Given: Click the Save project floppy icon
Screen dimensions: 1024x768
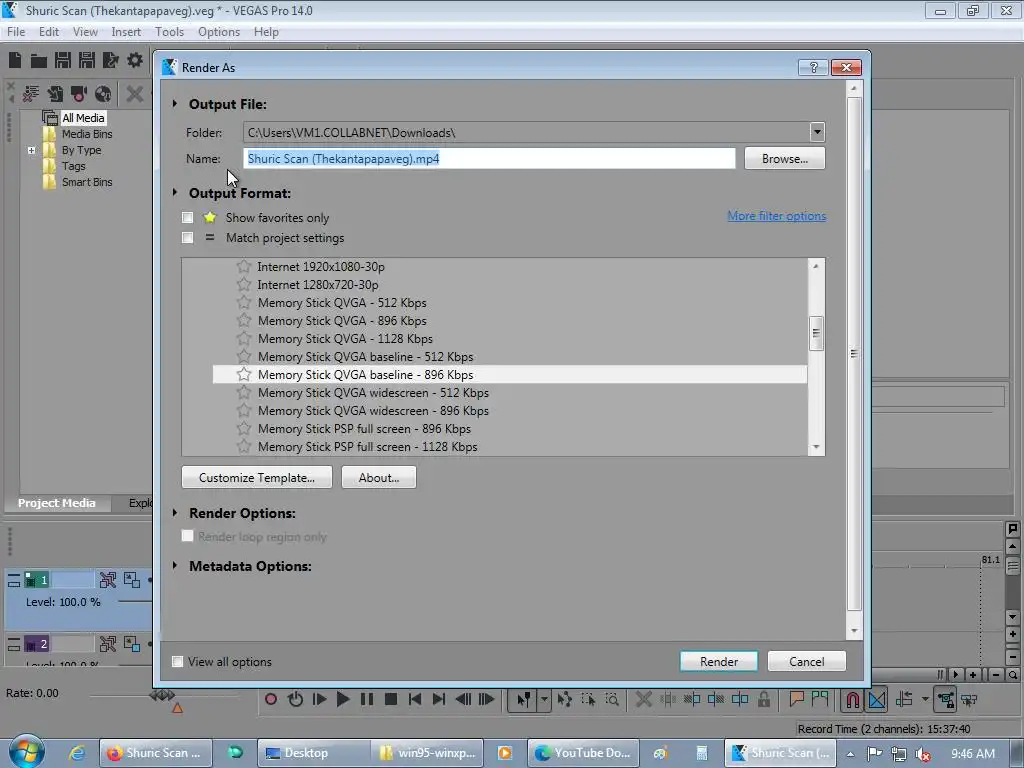Looking at the screenshot, I should pyautogui.click(x=63, y=61).
